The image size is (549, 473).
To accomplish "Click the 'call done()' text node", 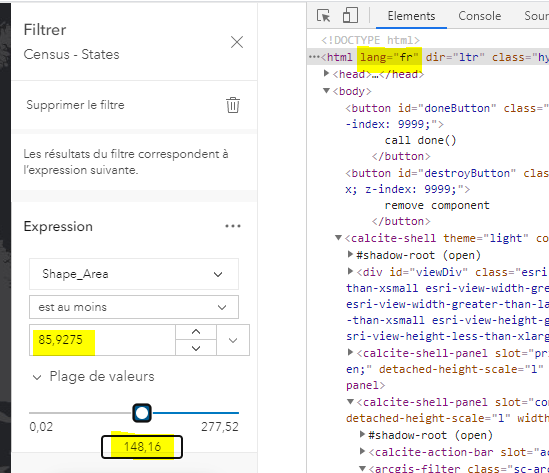I will (x=420, y=140).
